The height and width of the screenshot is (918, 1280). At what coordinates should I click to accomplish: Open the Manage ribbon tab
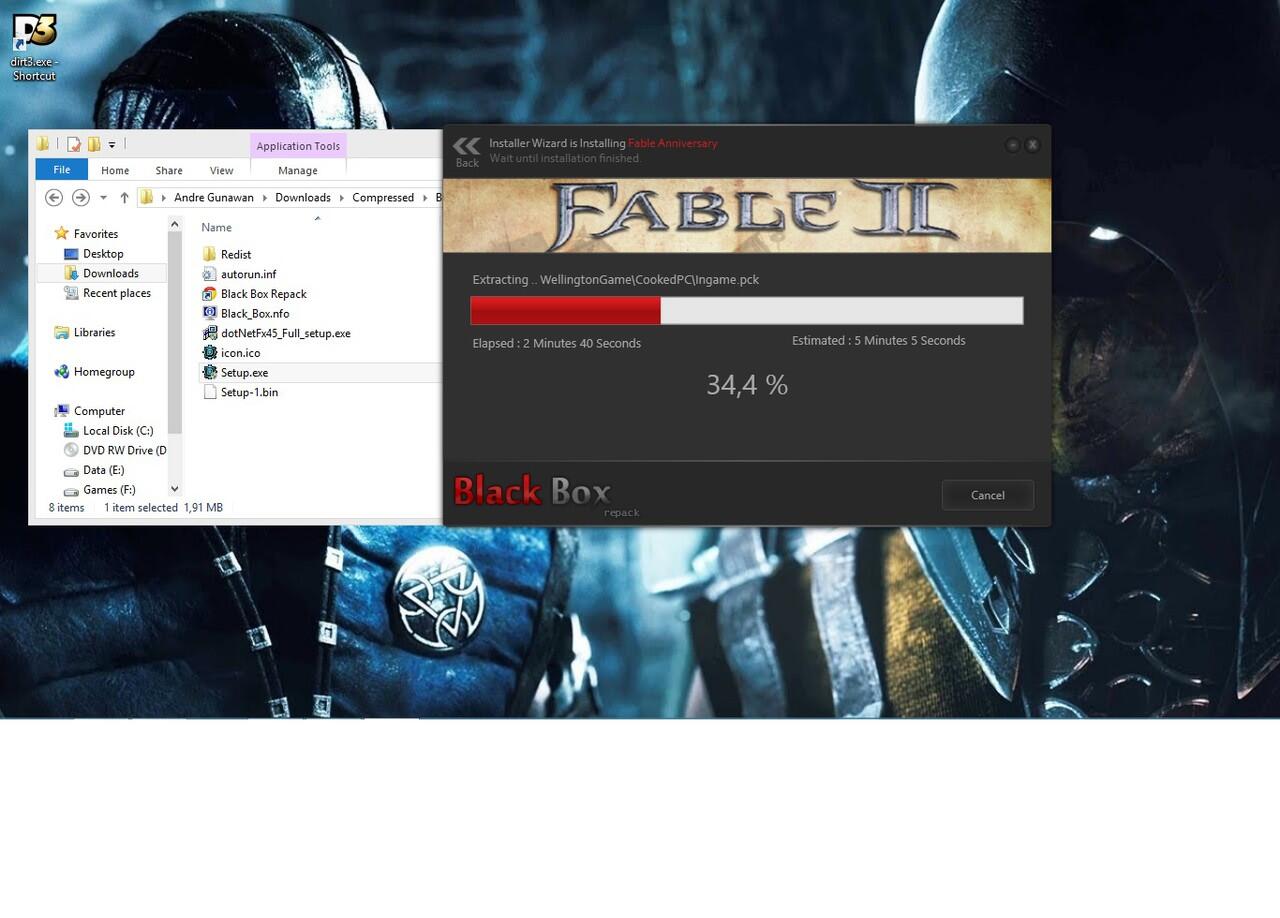[298, 170]
